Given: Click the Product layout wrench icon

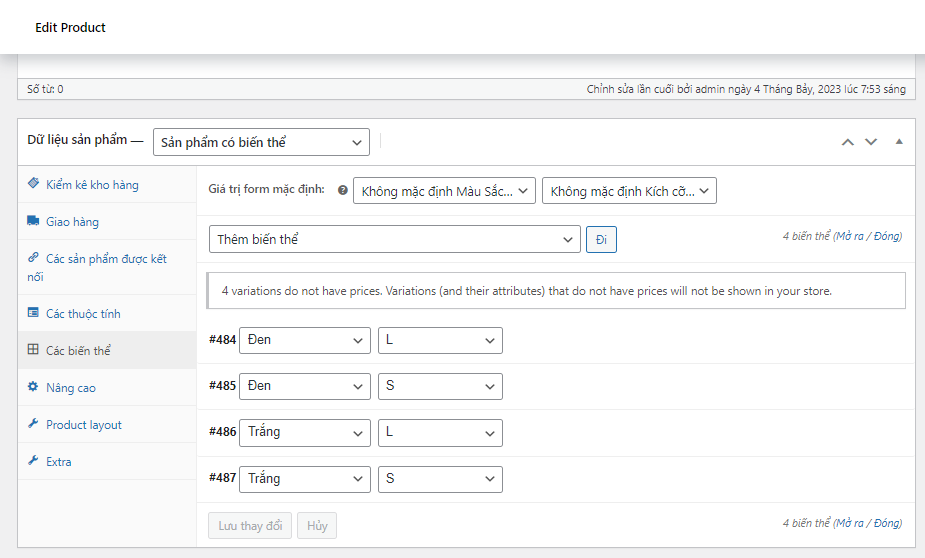Looking at the screenshot, I should tap(33, 424).
